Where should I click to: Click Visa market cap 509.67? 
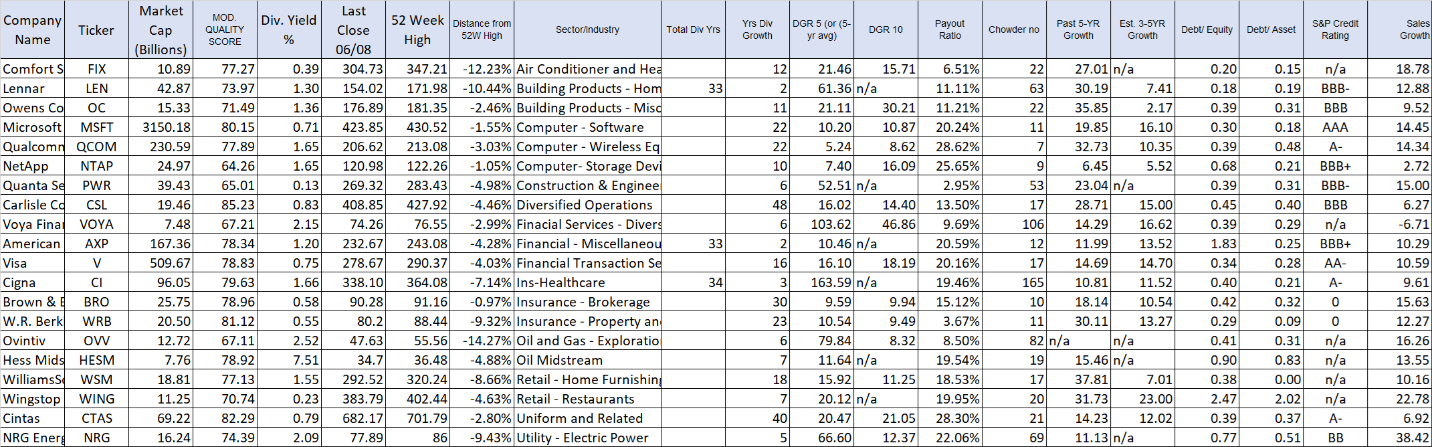[161, 263]
